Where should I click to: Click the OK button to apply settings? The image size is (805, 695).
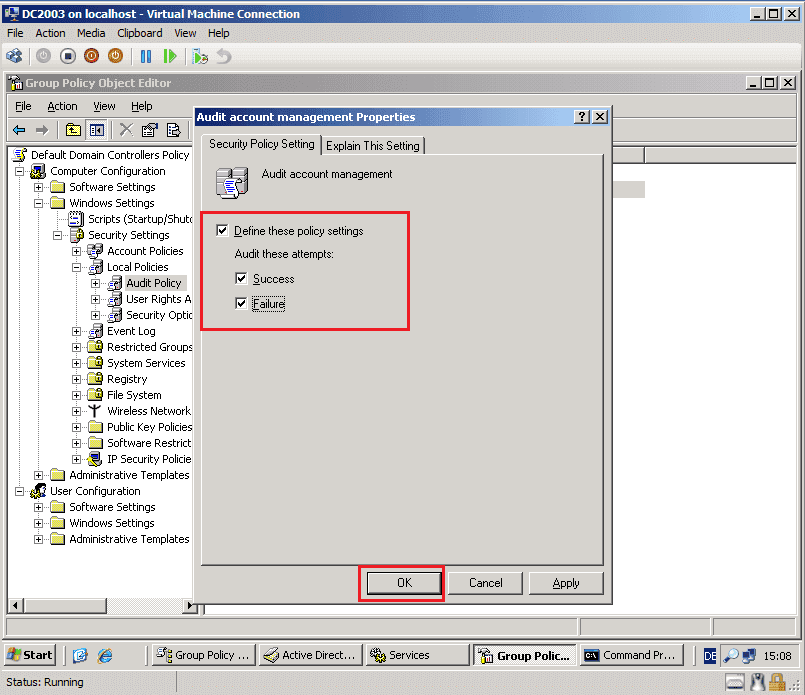pos(402,583)
